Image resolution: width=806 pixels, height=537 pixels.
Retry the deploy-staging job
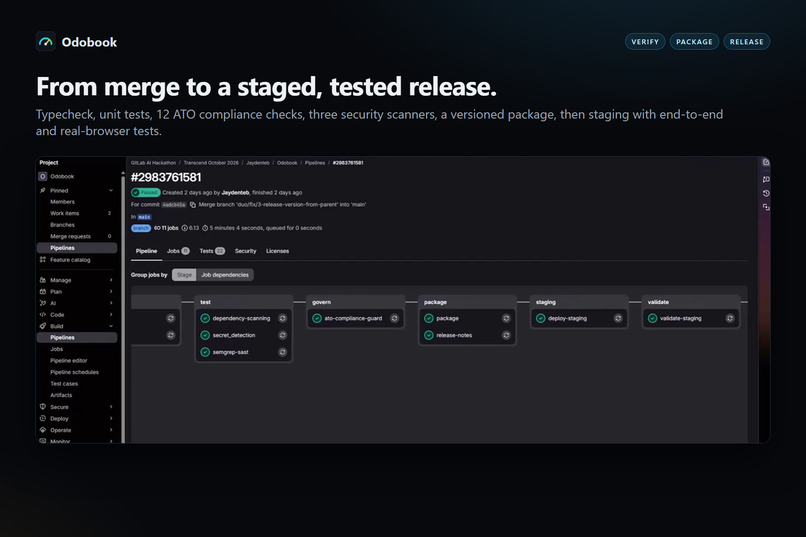[618, 318]
